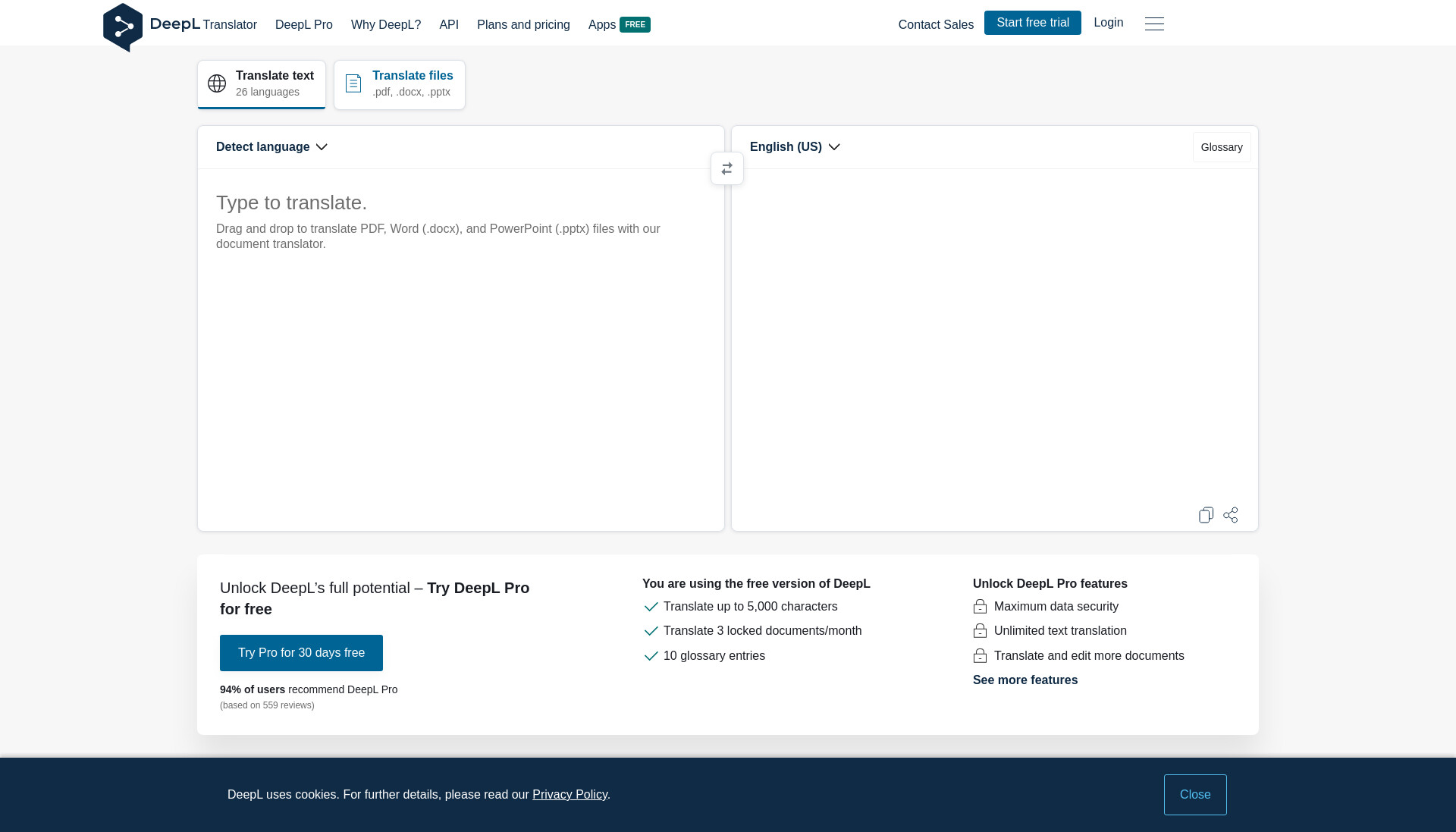Go to the API page
This screenshot has width=1456, height=832.
click(449, 24)
